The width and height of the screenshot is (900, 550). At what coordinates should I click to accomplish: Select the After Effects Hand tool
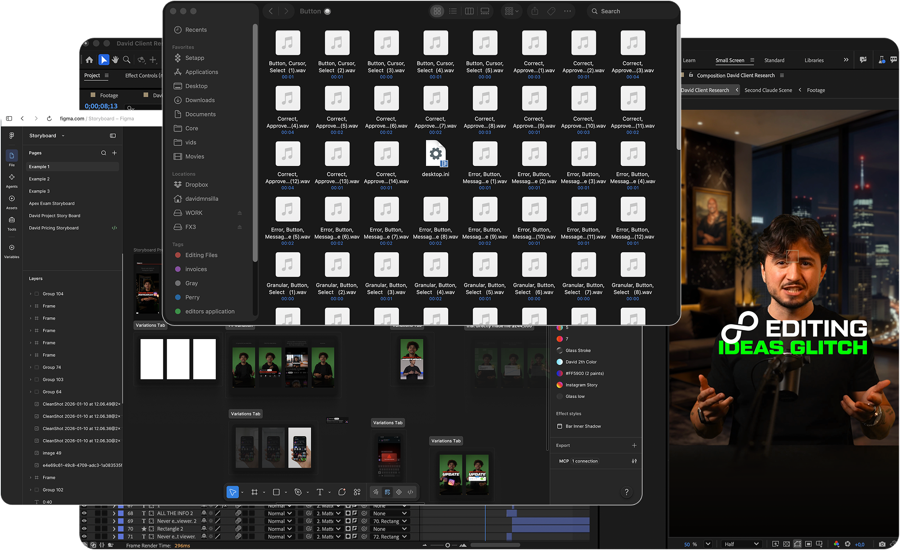pos(115,60)
